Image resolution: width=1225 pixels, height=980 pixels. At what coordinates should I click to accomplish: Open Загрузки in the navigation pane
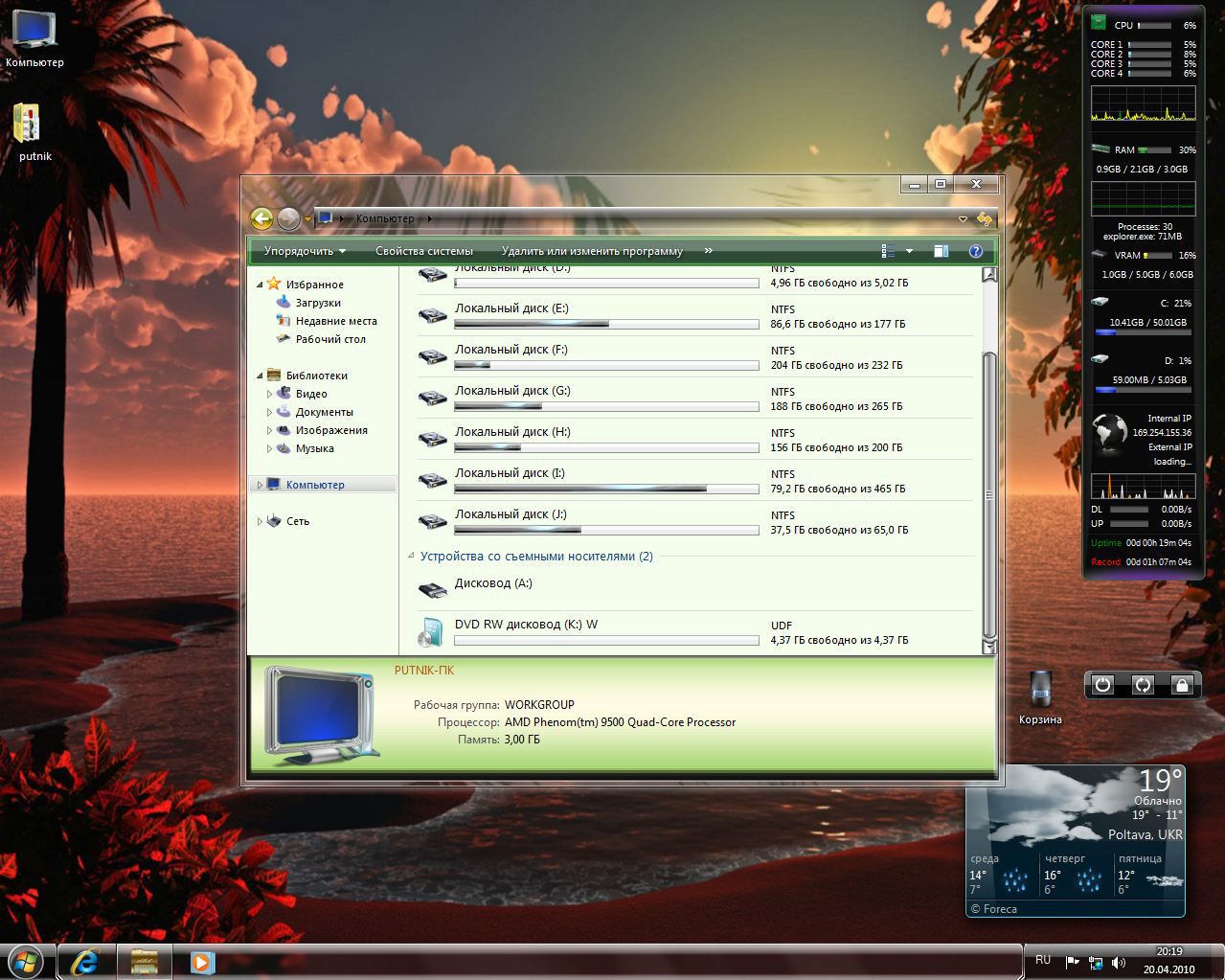[x=318, y=303]
